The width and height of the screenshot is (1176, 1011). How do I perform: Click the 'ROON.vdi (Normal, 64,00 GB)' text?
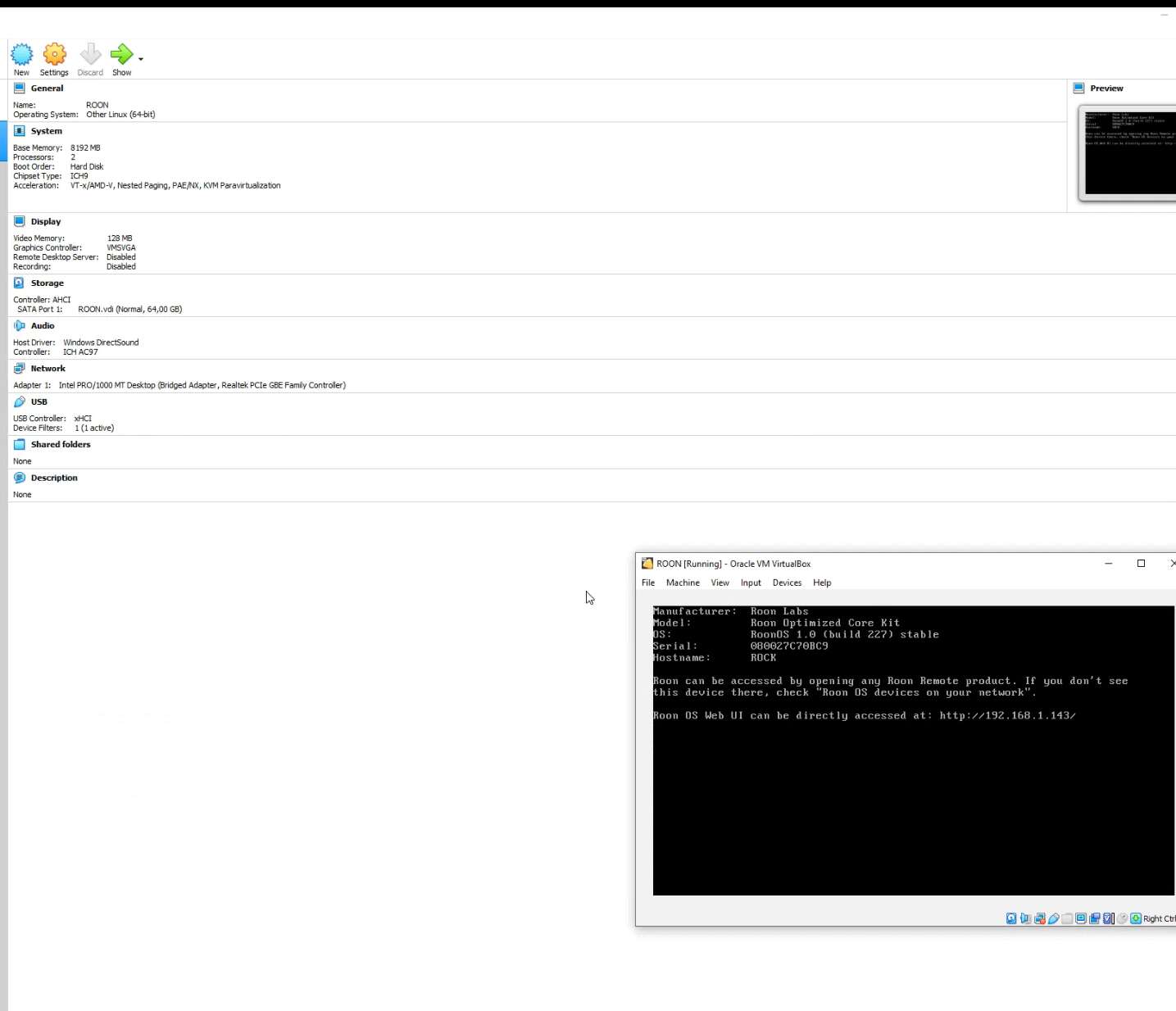pyautogui.click(x=130, y=309)
